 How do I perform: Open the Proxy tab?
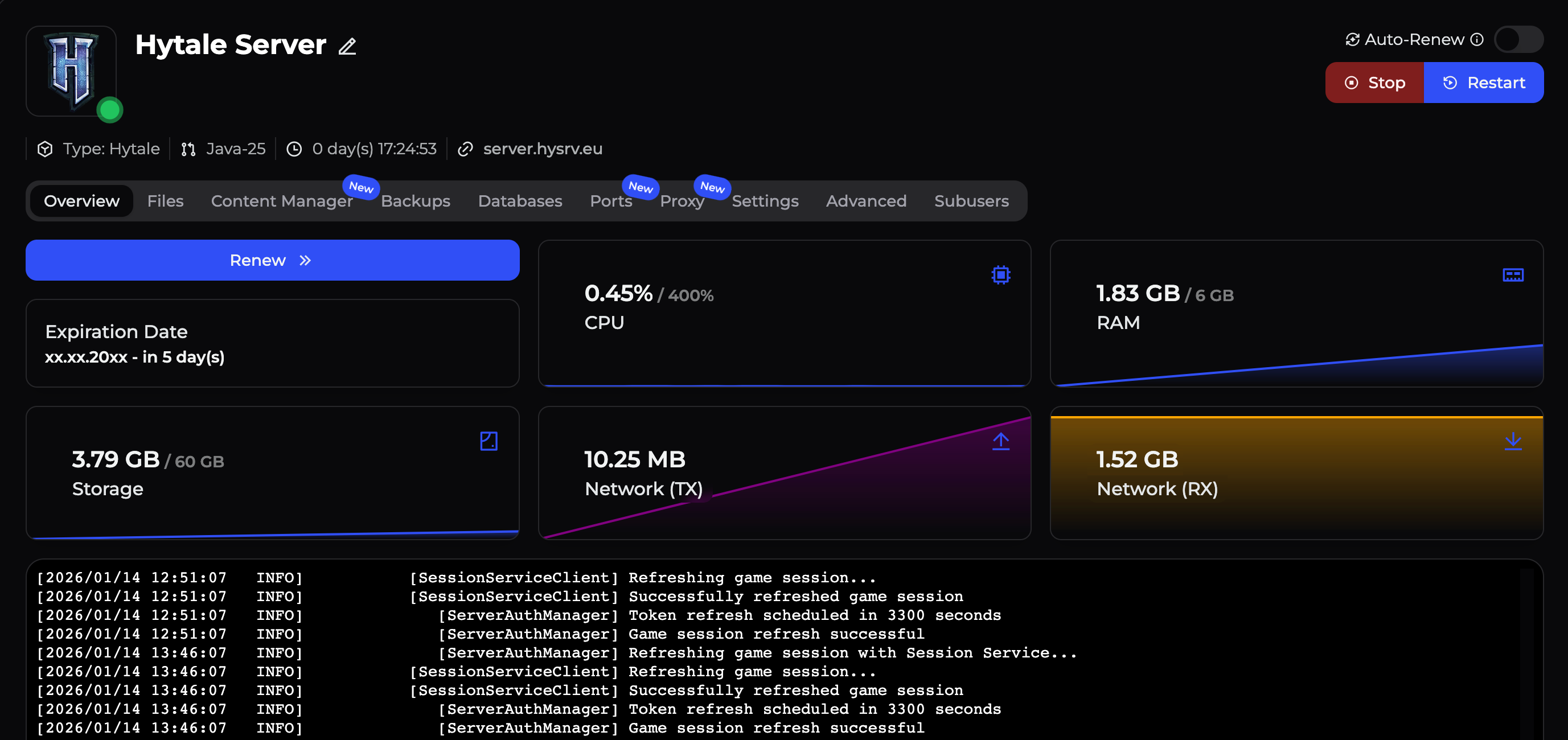tap(682, 201)
